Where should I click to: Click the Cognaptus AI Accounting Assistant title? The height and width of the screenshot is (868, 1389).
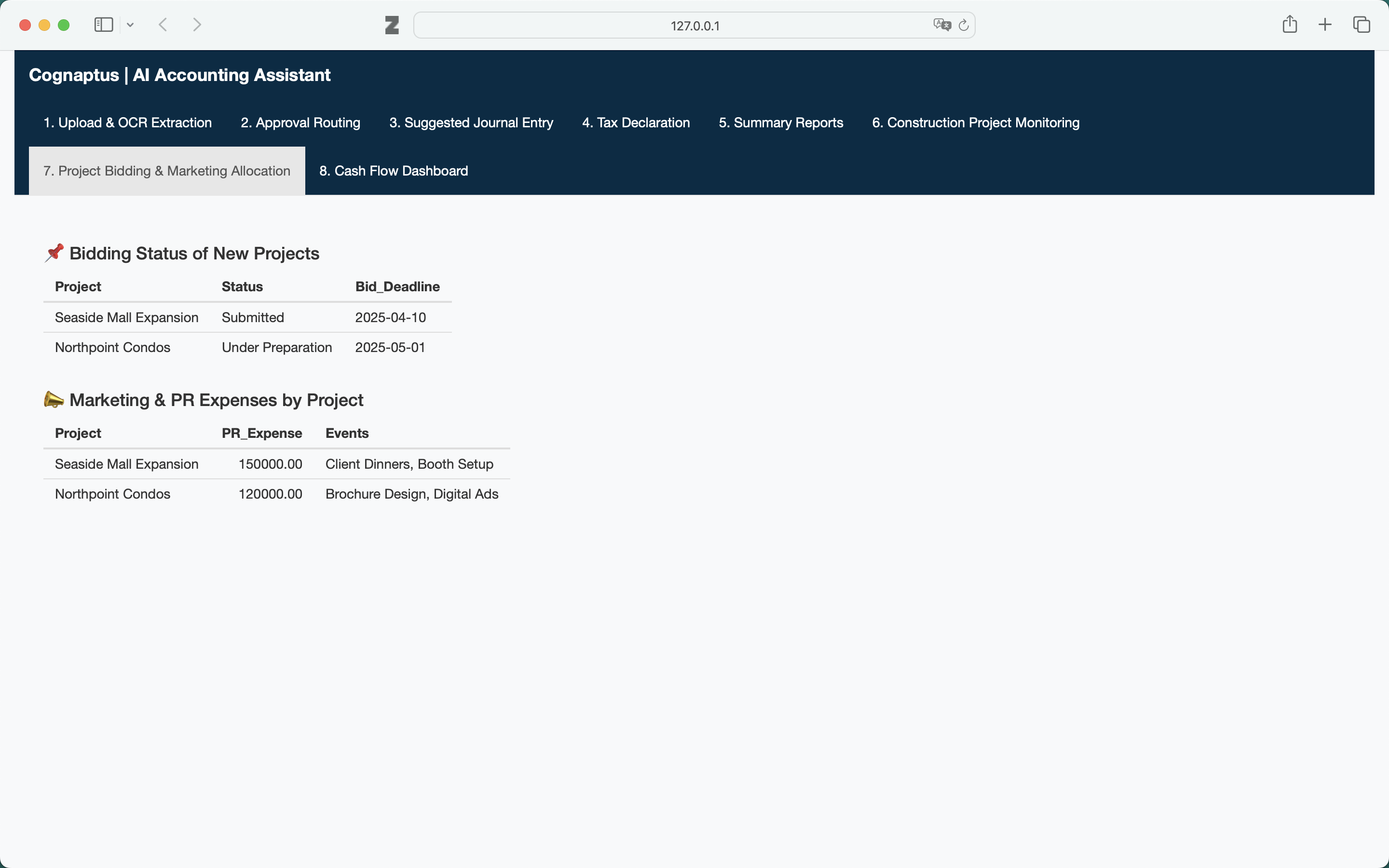(x=179, y=75)
